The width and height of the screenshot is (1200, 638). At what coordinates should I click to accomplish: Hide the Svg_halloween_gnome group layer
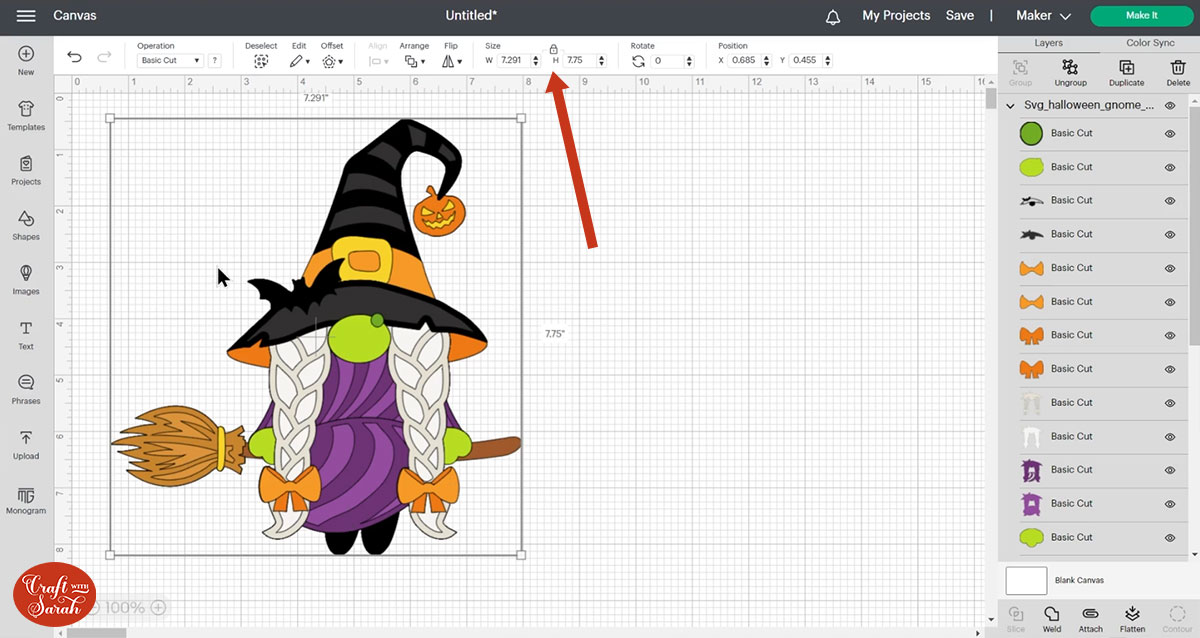coord(1169,105)
